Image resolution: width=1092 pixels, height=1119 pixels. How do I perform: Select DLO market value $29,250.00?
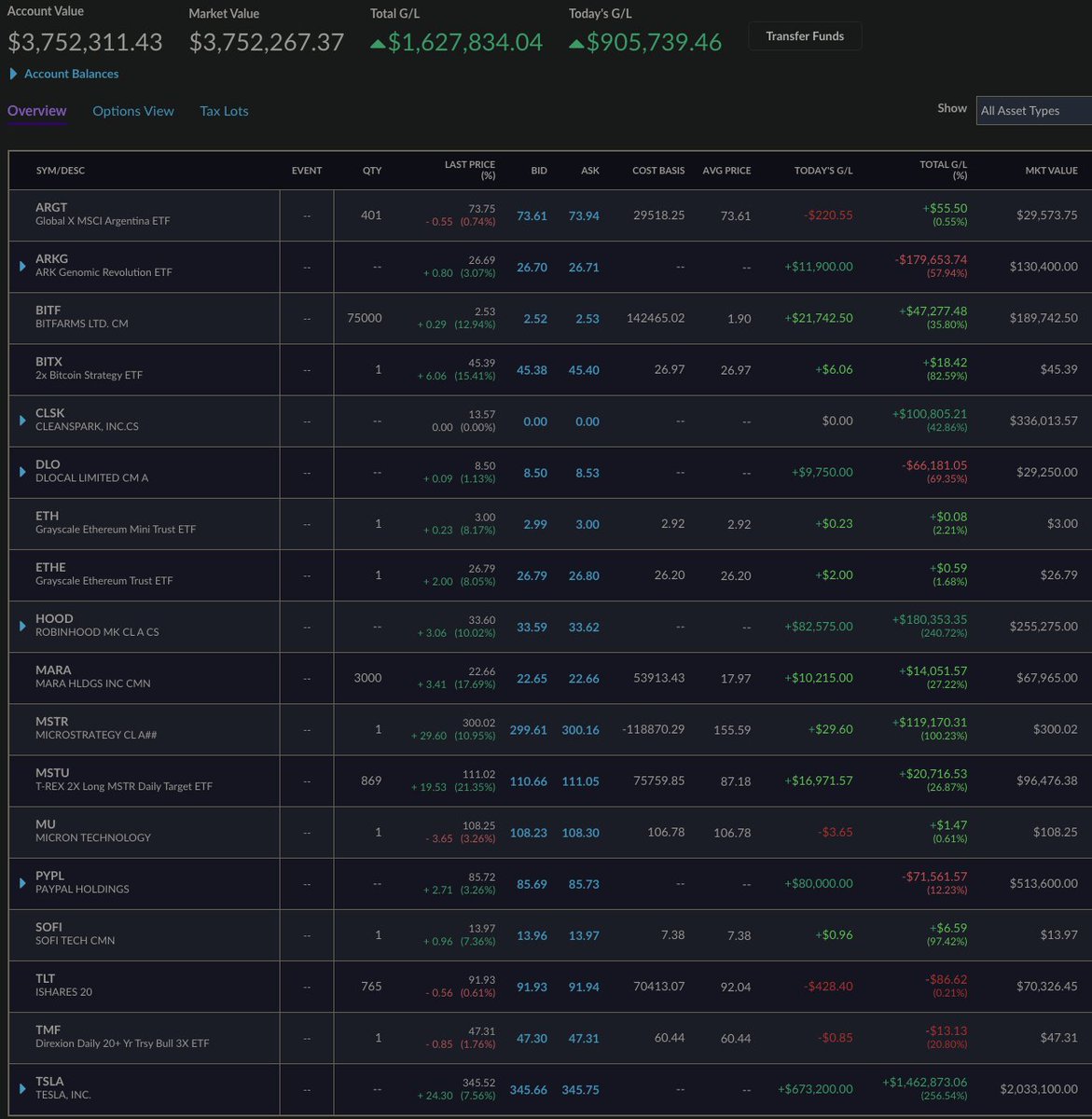[1047, 472]
